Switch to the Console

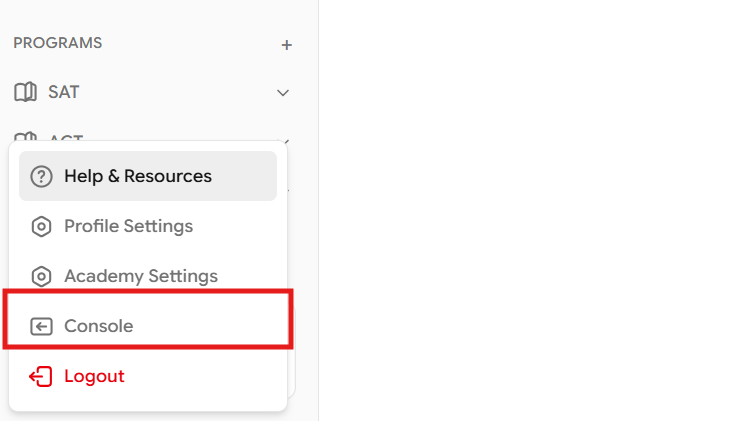pyautogui.click(x=98, y=326)
